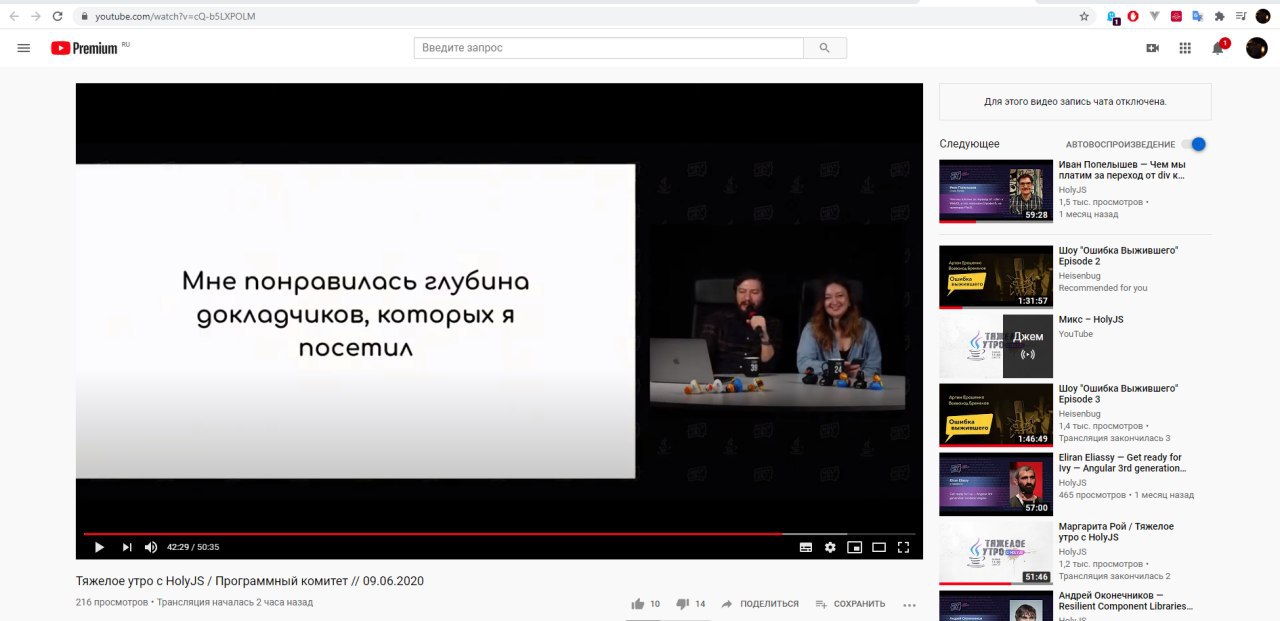Play the video with the play button
The width and height of the screenshot is (1280, 621).
99,547
